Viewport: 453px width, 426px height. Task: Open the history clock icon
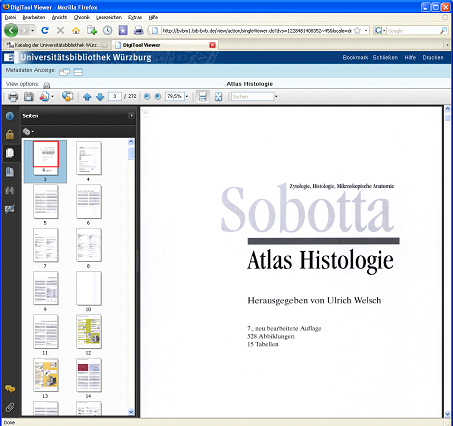pyautogui.click(x=107, y=31)
